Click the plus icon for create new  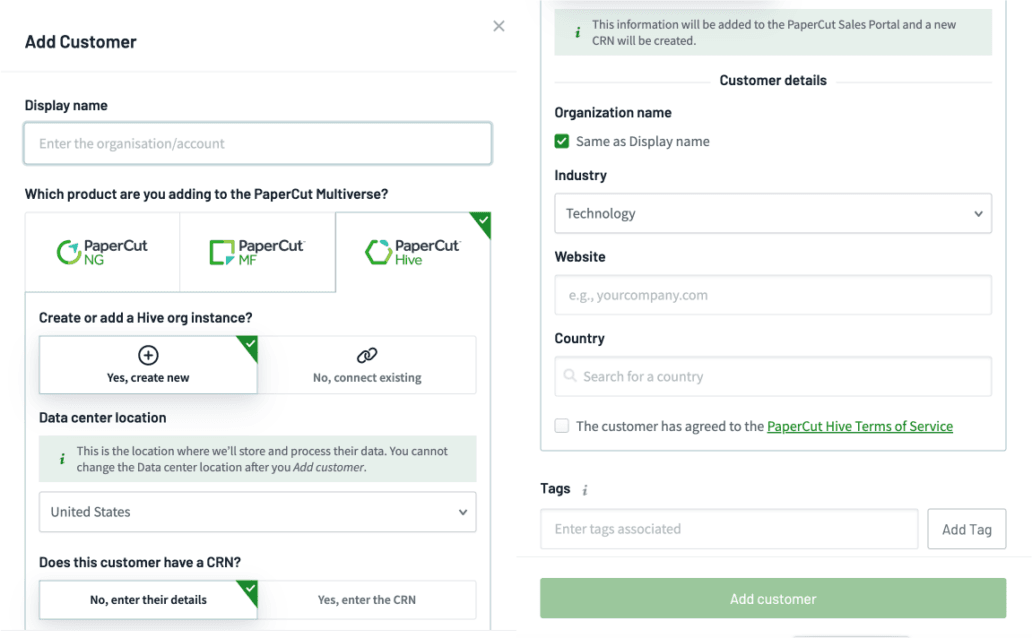click(x=148, y=355)
